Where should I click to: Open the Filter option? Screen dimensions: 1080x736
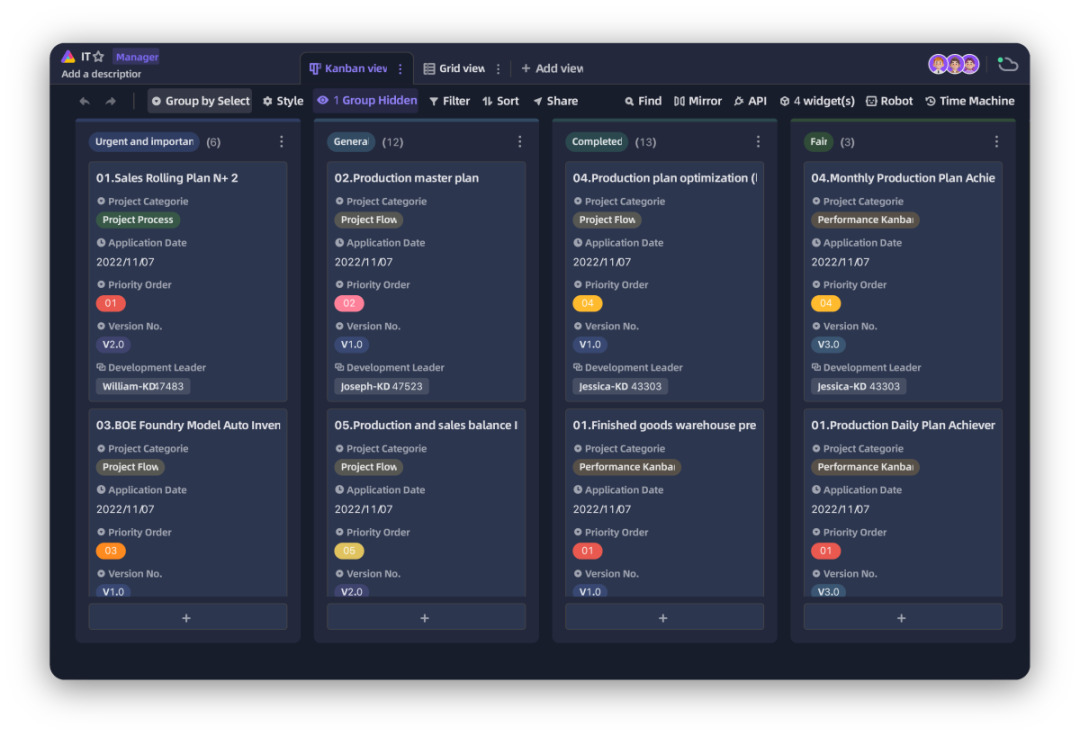click(449, 101)
